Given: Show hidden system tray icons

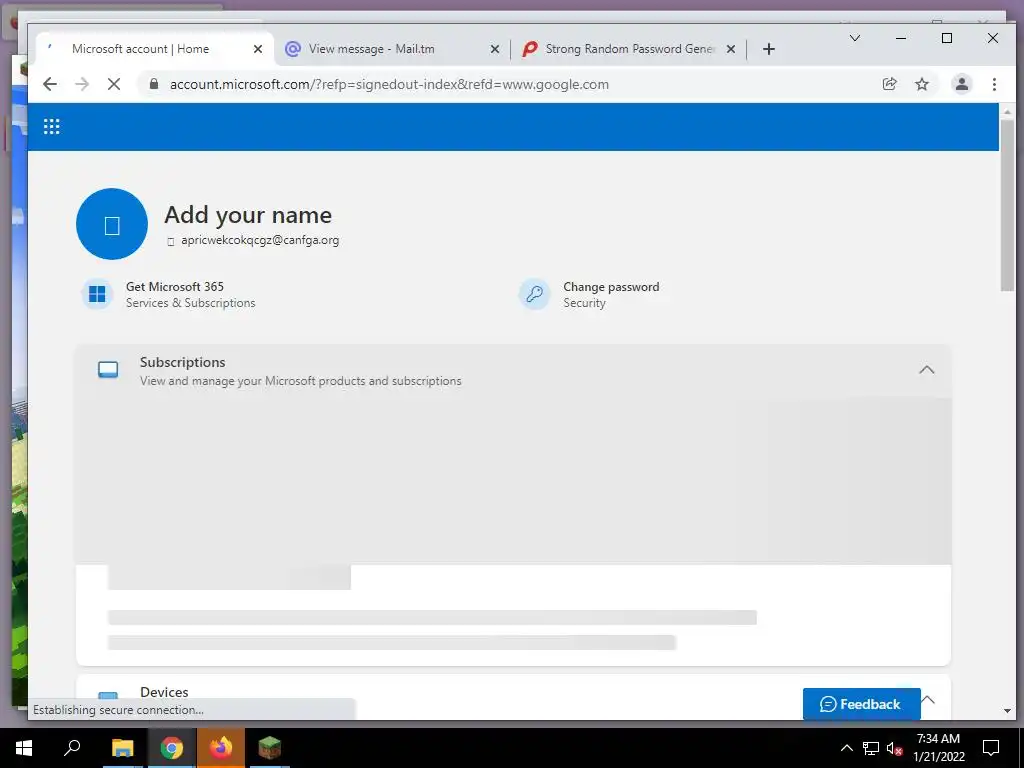Looking at the screenshot, I should tap(846, 748).
